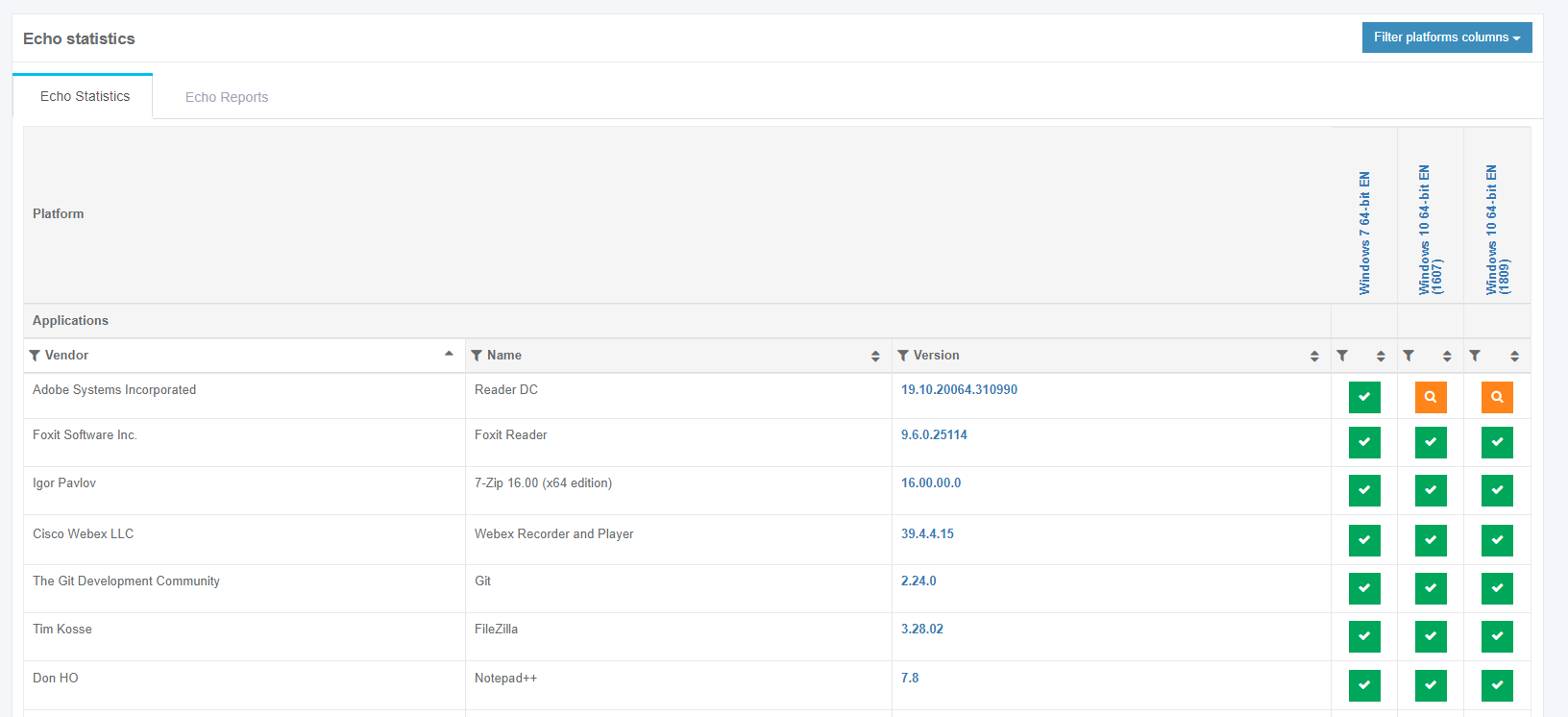Click the Version column filter icon
Viewport: 1568px width, 717px height.
pyautogui.click(x=903, y=356)
